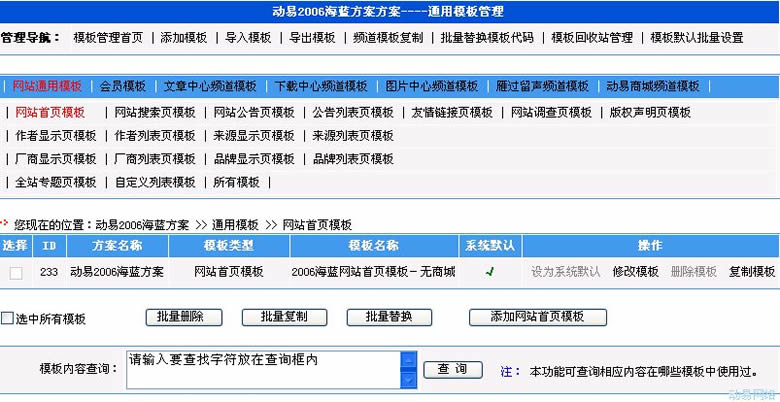Select 作者显示页模板 template type
Image resolution: width=780 pixels, height=402 pixels.
pos(56,136)
